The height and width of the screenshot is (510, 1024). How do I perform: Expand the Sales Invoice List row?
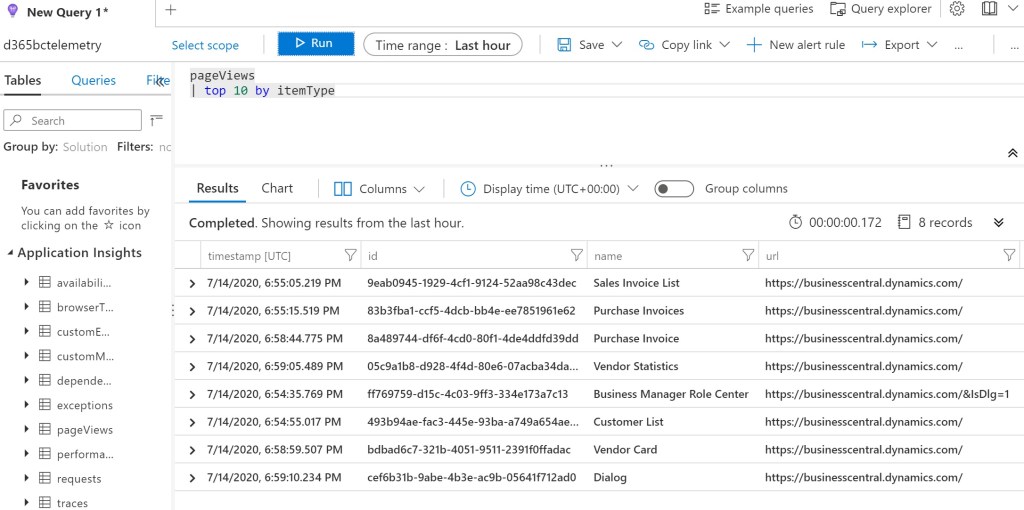192,284
